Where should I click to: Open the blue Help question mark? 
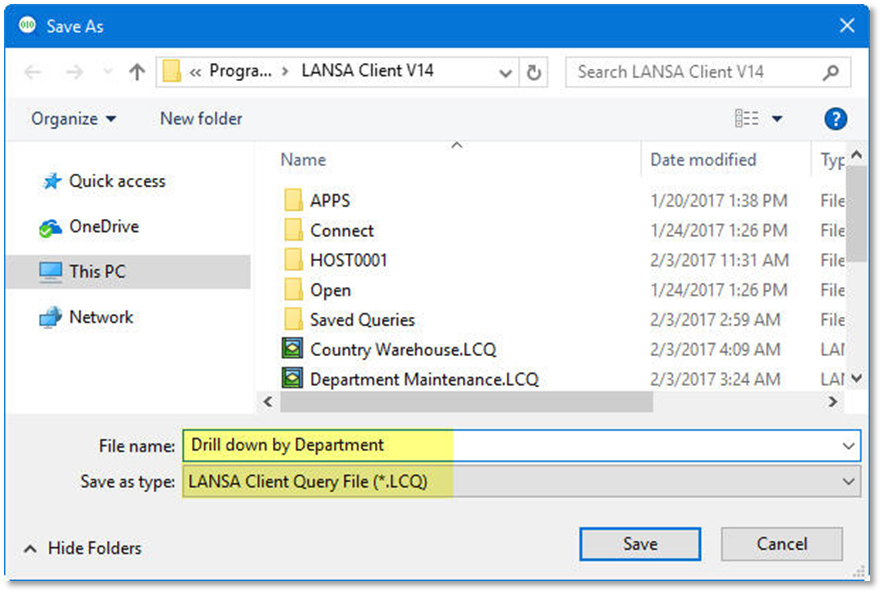(835, 119)
